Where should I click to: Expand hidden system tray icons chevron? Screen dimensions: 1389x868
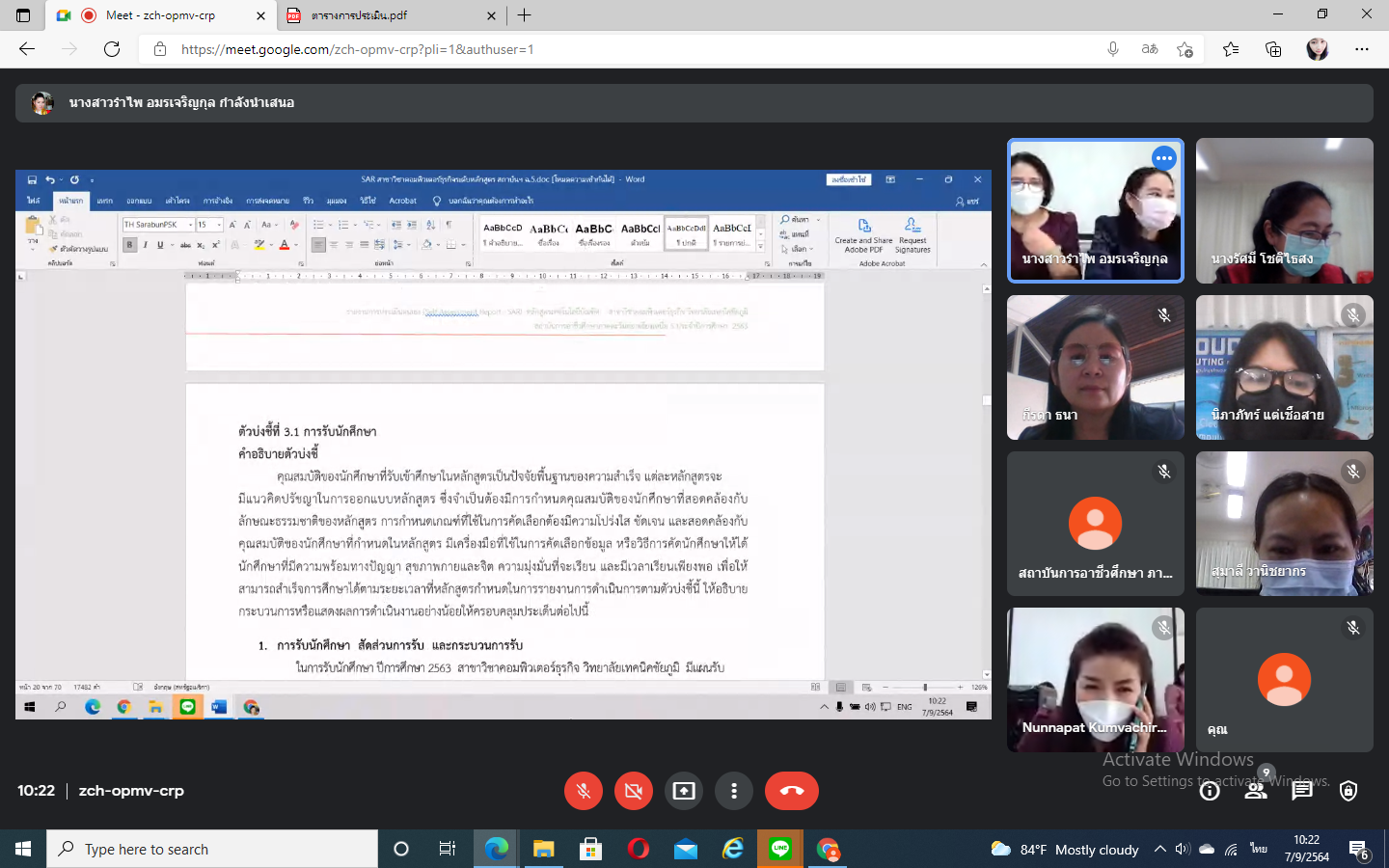(1159, 849)
